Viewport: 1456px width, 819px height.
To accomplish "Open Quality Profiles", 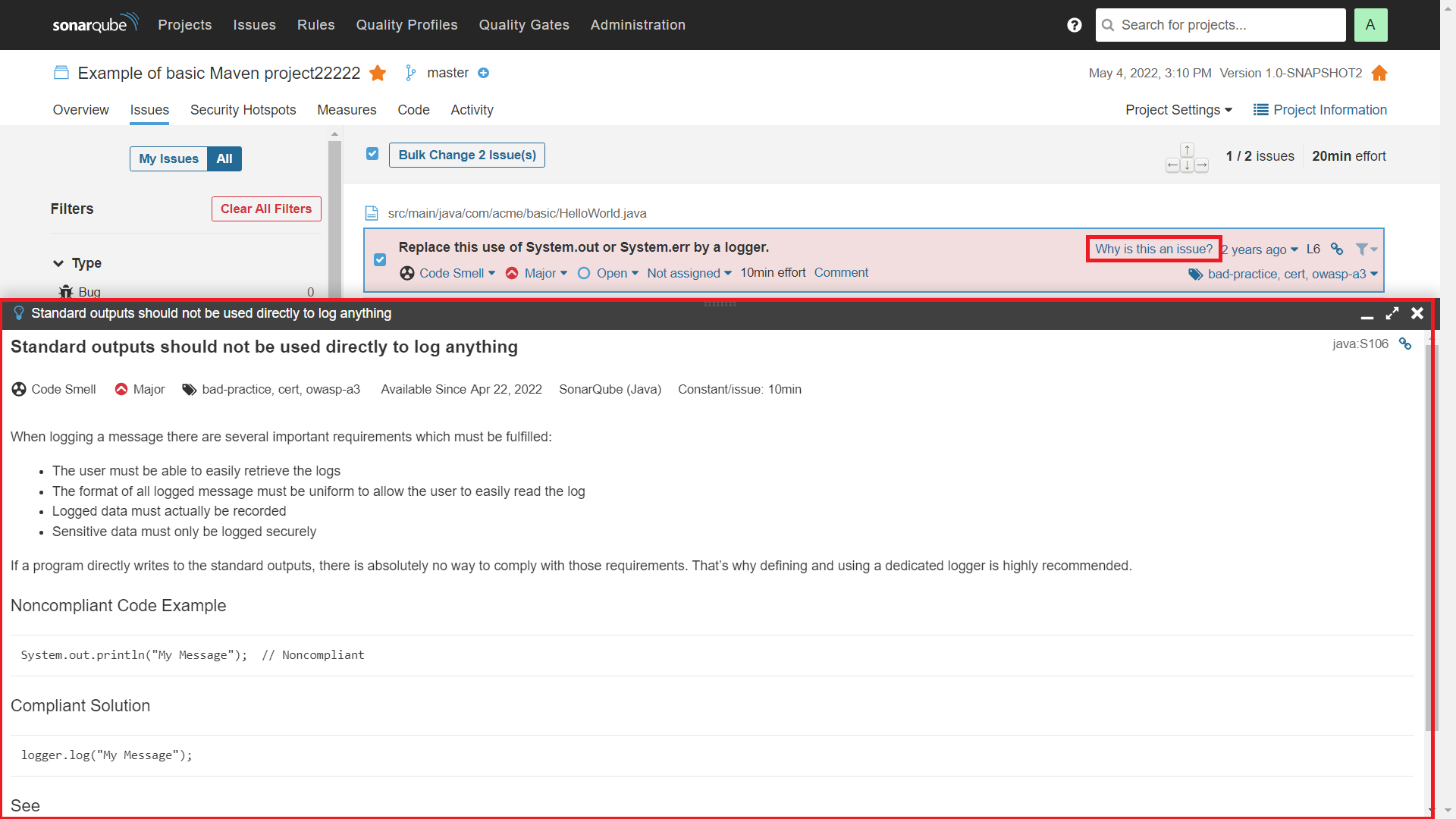I will click(406, 25).
